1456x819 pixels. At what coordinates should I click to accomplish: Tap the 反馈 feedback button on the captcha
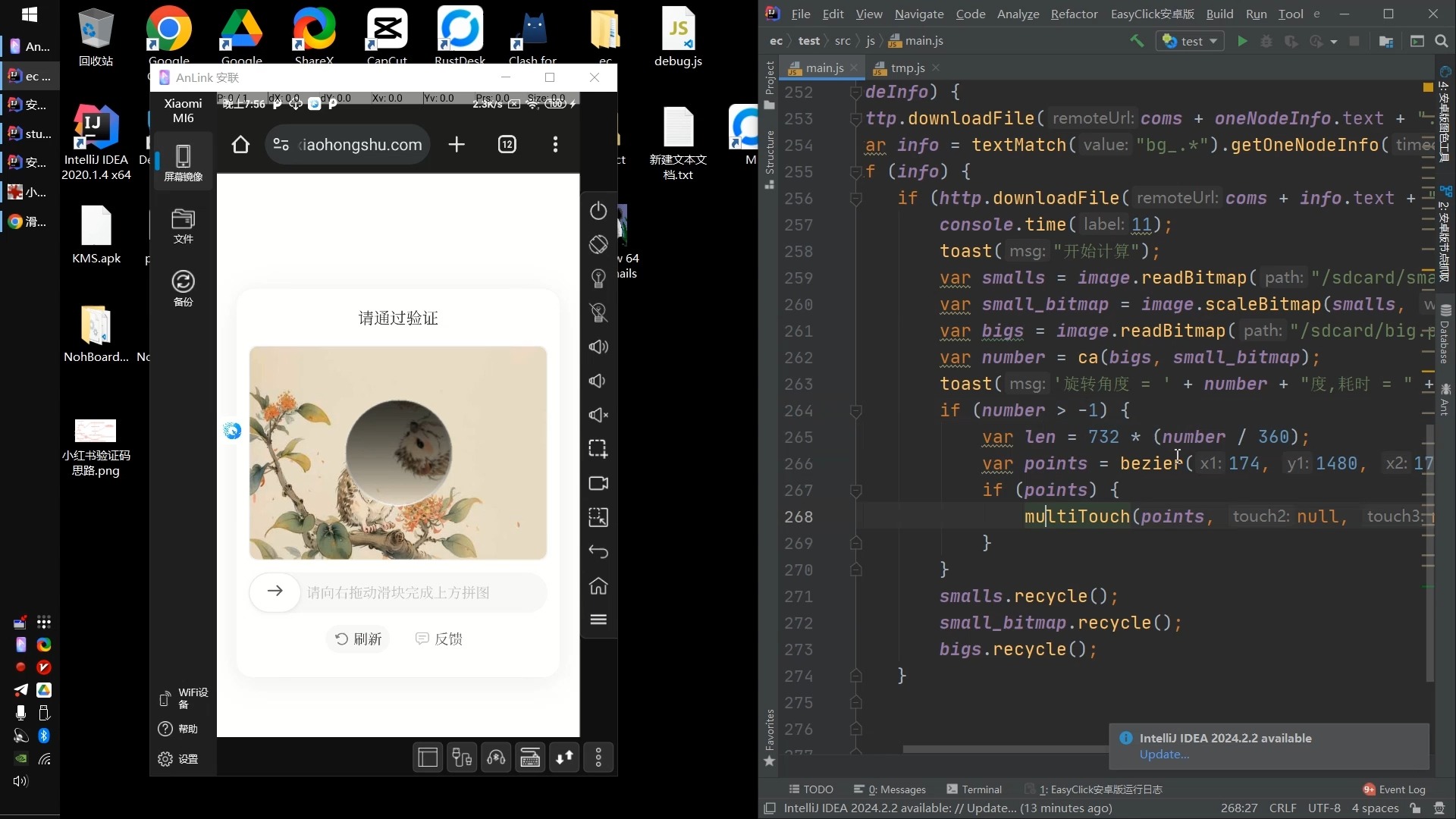click(x=439, y=639)
